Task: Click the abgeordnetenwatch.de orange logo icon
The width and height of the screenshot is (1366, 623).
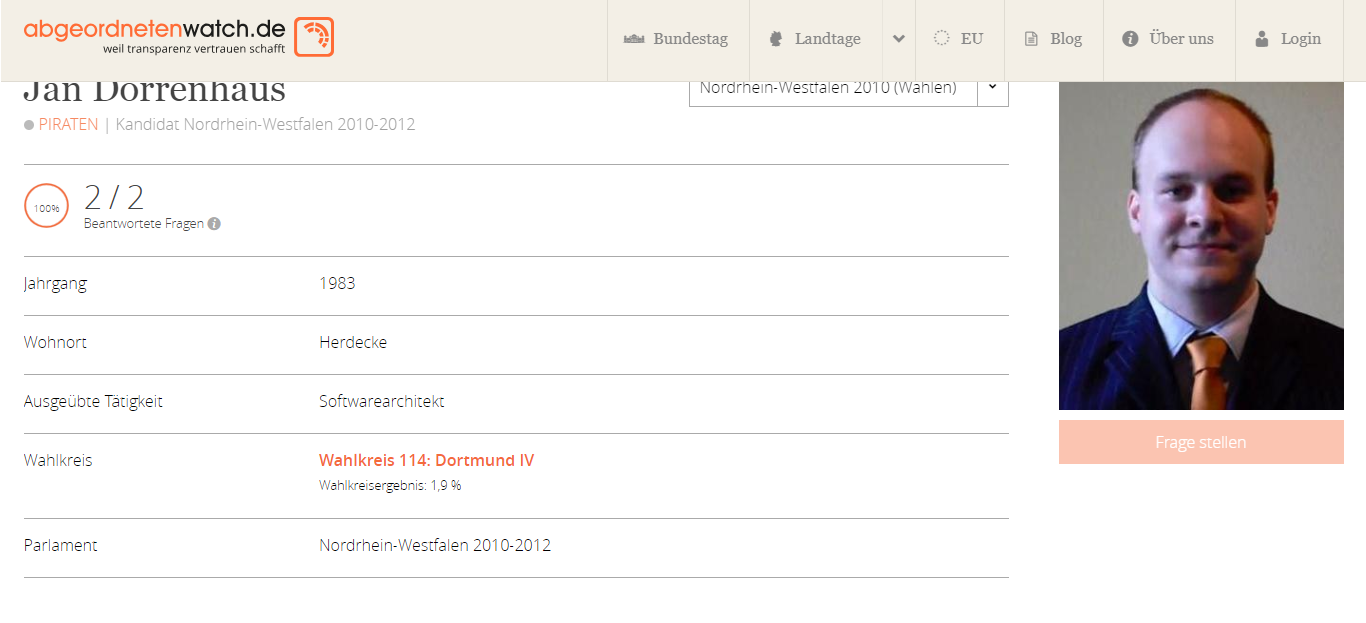Action: (314, 37)
